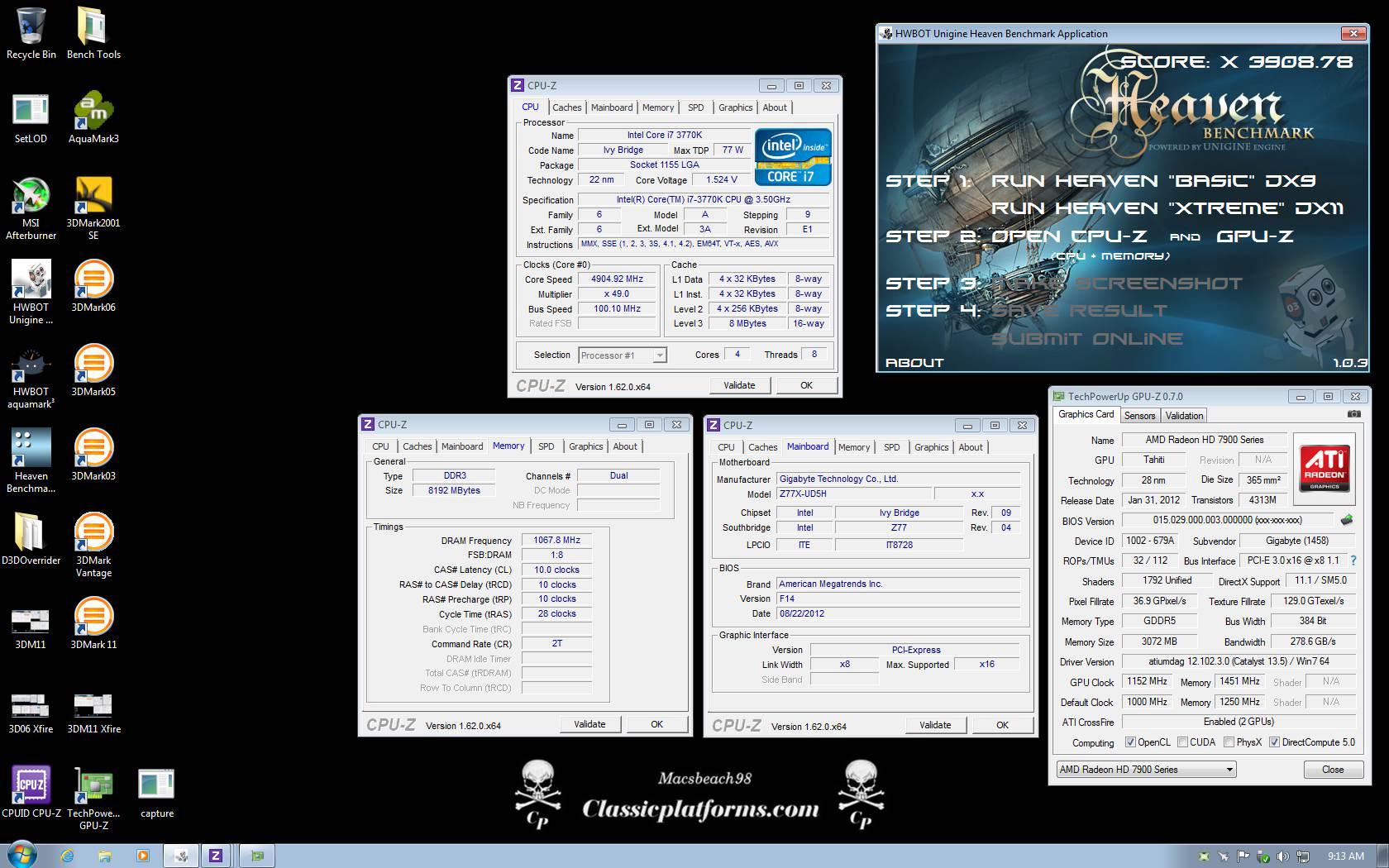Viewport: 1389px width, 868px height.
Task: Select the Mainboard tab in the CPU-Z Memory window
Action: tap(462, 446)
